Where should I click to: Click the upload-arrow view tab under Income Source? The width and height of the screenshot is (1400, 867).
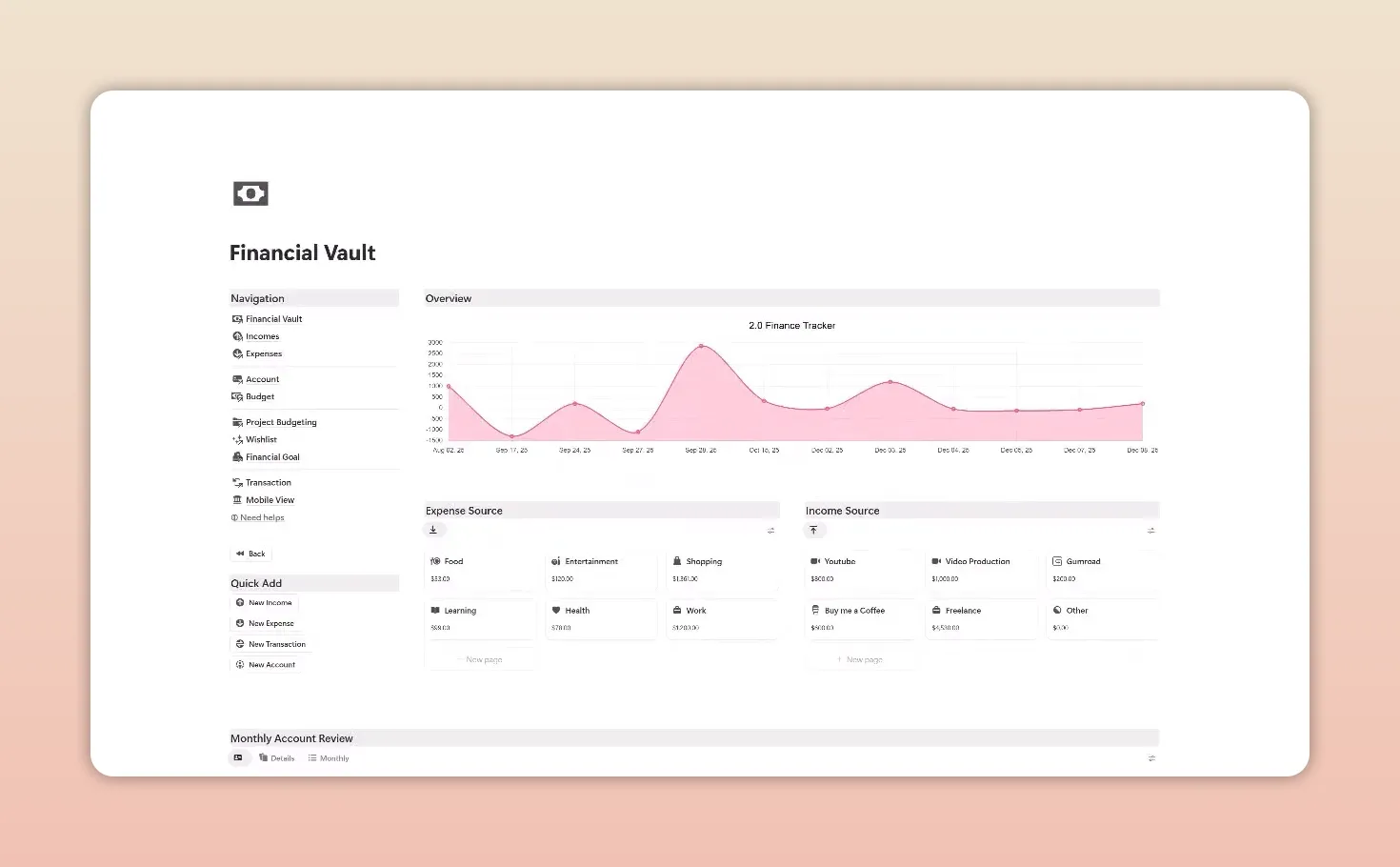coord(813,530)
